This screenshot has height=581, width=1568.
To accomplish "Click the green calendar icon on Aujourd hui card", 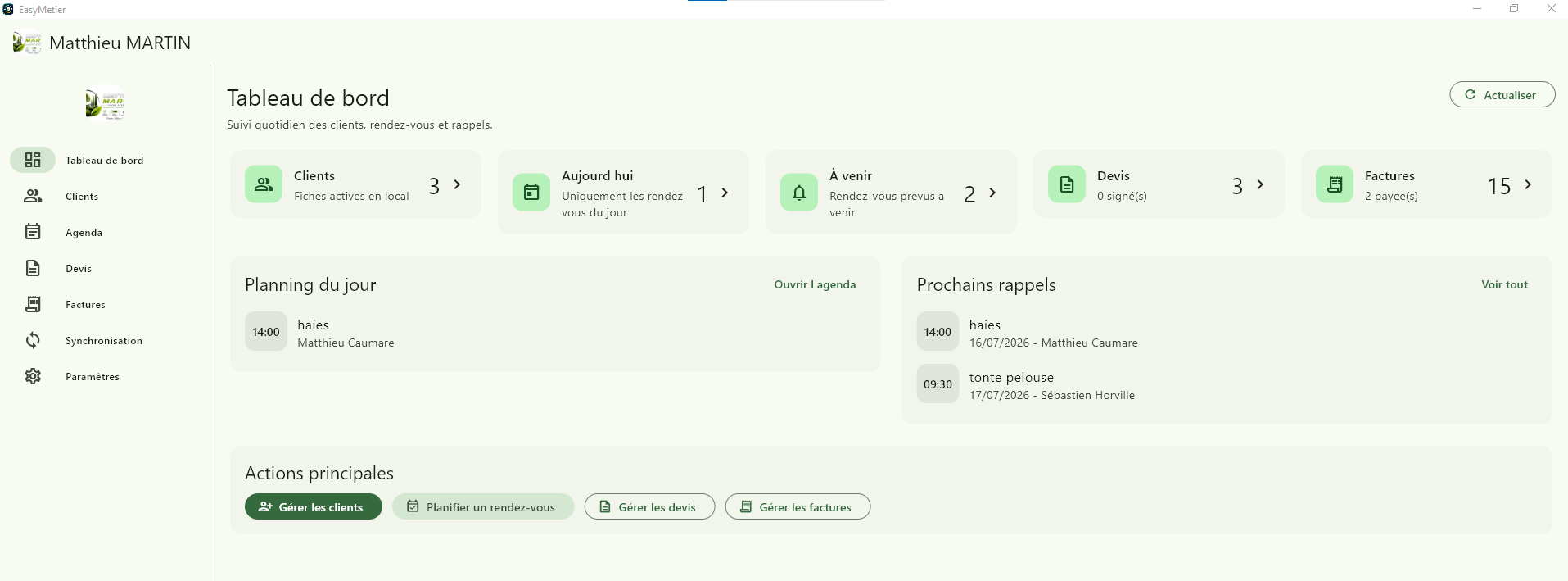I will [531, 193].
